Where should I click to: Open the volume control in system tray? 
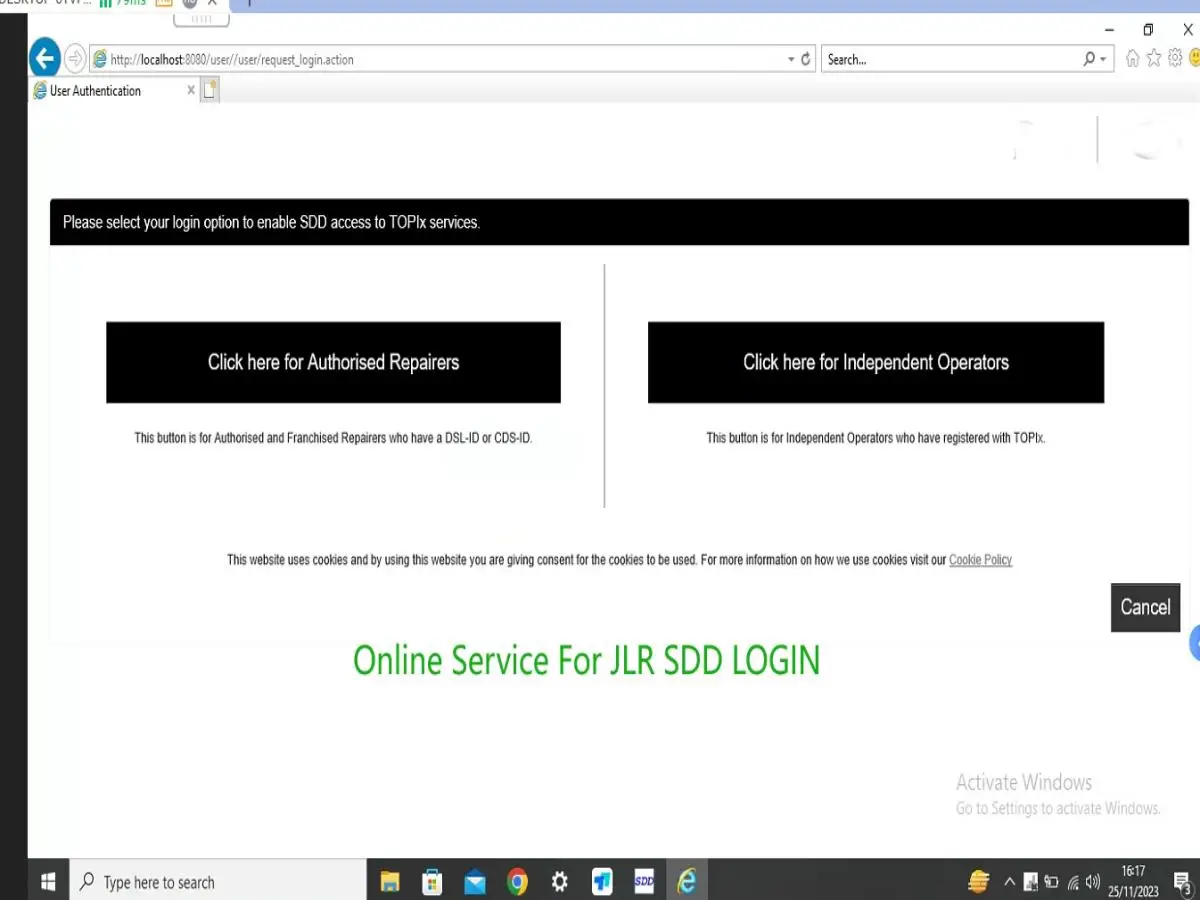pyautogui.click(x=1092, y=882)
